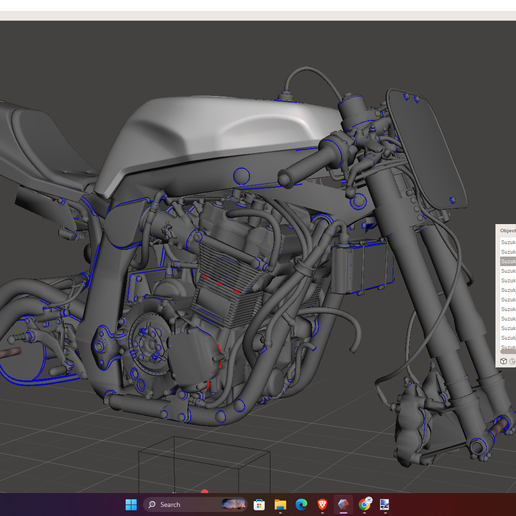Viewport: 516px width, 516px height.
Task: Select the last visible Suzuk entry in list
Action: pyautogui.click(x=508, y=338)
